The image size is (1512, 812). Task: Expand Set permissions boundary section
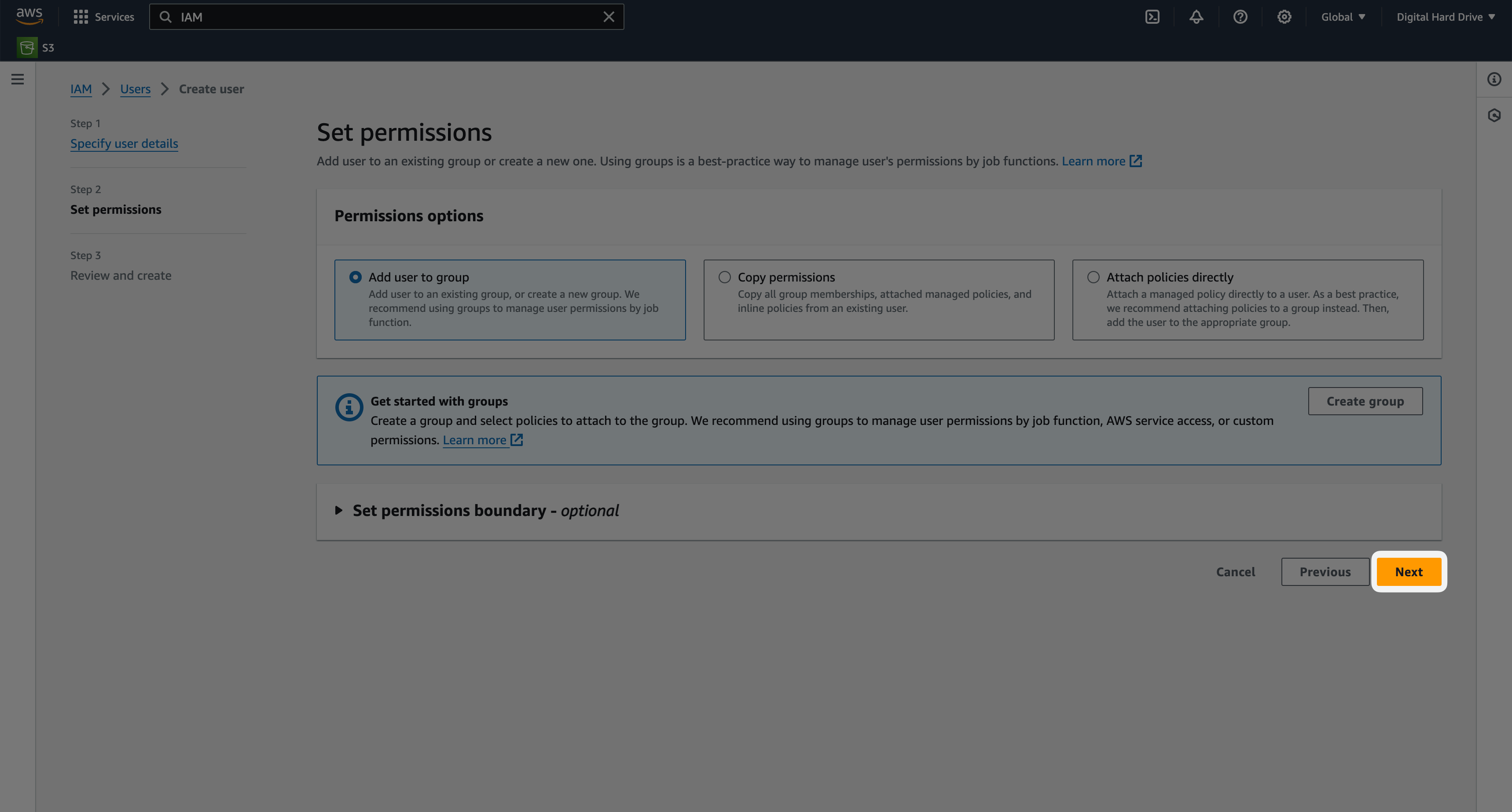point(339,510)
